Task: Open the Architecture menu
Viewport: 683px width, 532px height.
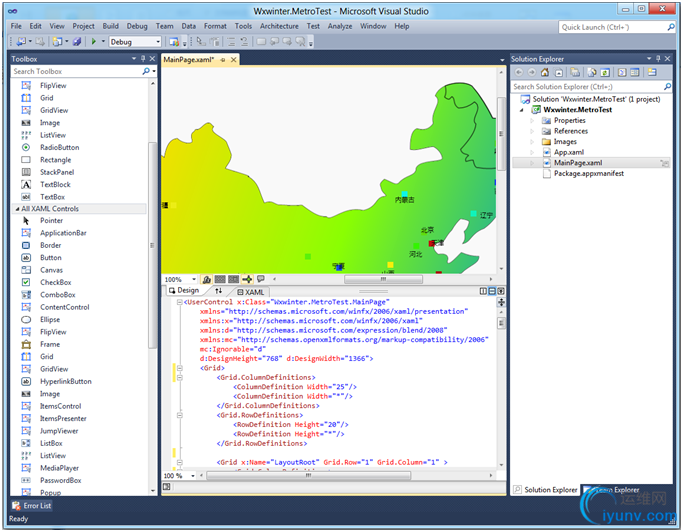Action: click(279, 26)
